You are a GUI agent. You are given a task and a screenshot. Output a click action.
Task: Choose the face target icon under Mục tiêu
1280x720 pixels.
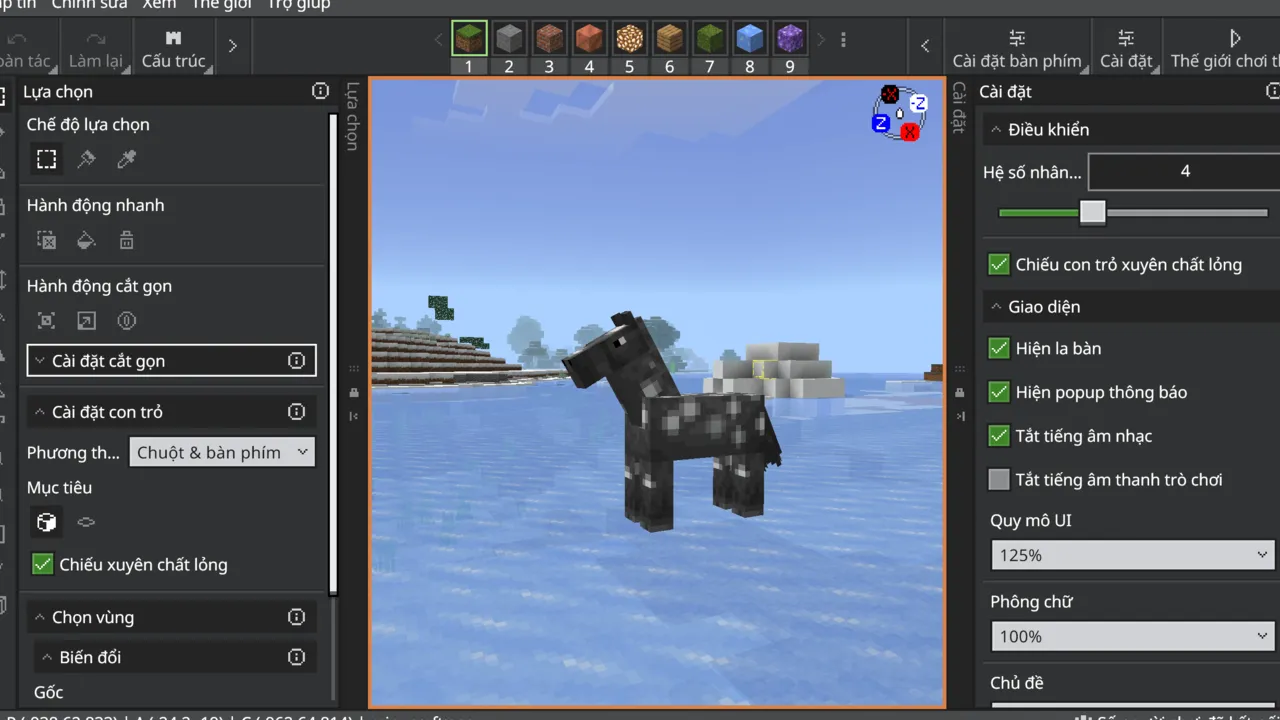[86, 522]
